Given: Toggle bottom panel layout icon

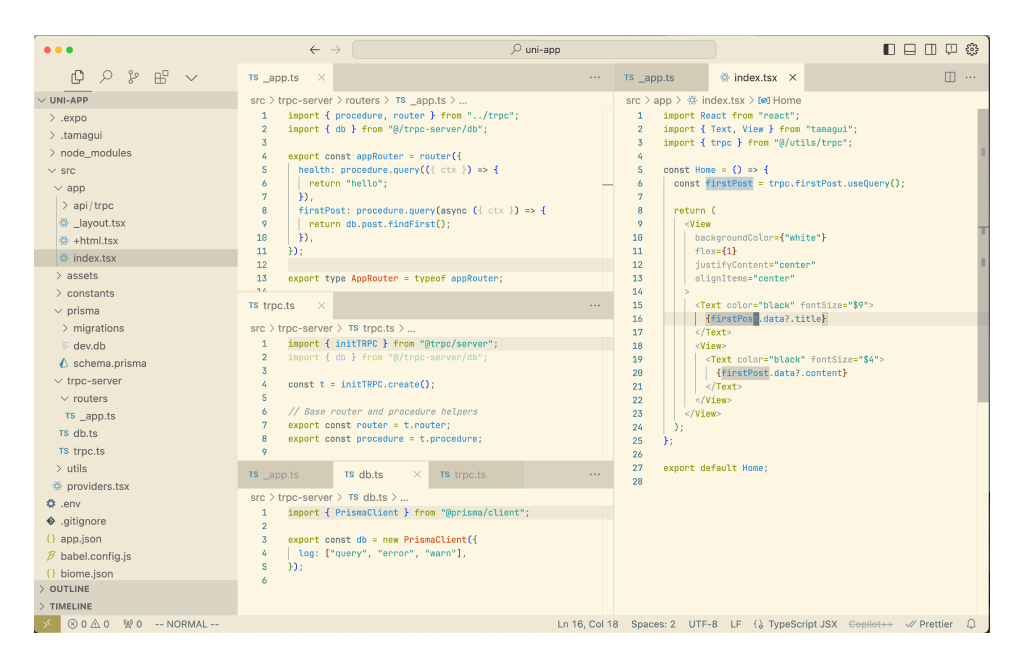Looking at the screenshot, I should coord(910,50).
